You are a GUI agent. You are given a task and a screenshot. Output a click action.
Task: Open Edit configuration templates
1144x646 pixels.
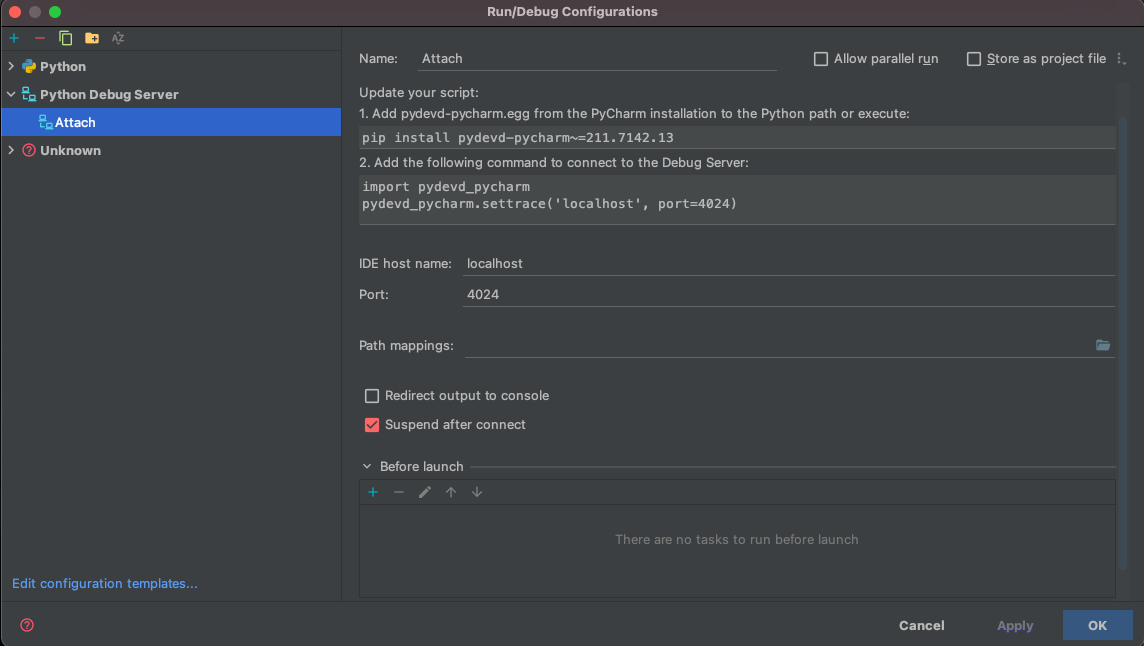coord(104,583)
